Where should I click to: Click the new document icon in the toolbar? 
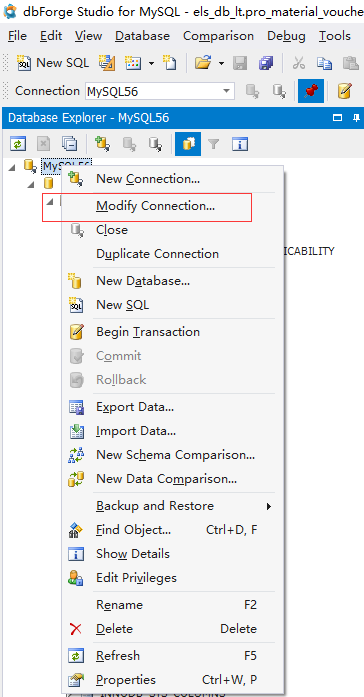click(169, 63)
